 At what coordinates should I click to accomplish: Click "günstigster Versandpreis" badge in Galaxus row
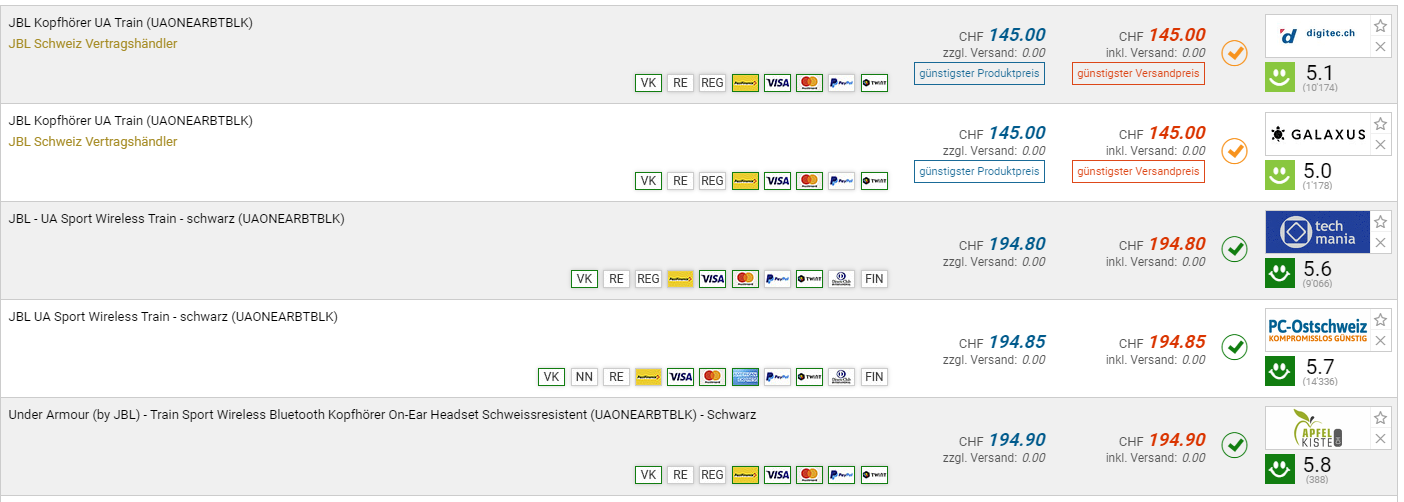[1138, 171]
